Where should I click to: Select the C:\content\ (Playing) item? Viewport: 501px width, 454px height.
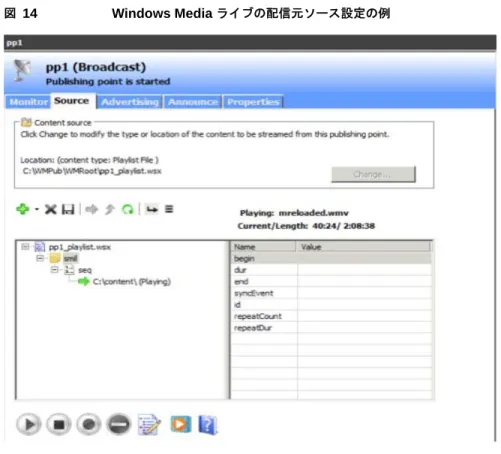[132, 282]
